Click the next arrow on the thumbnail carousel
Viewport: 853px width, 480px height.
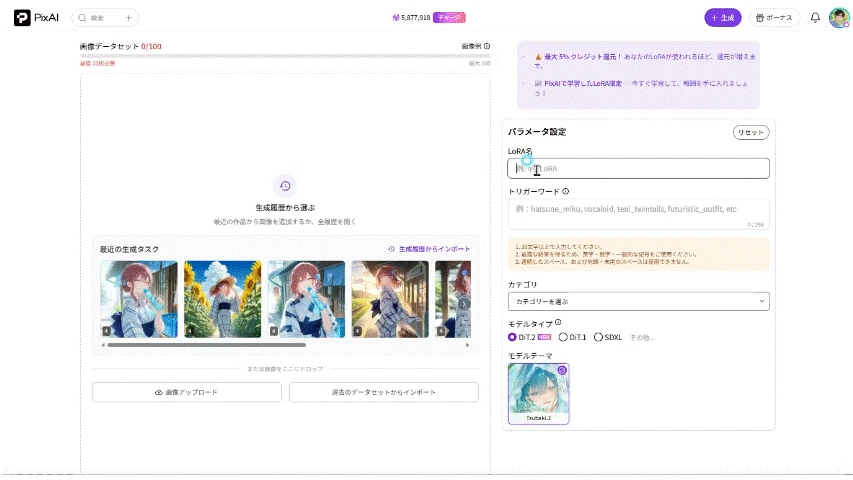coord(463,304)
